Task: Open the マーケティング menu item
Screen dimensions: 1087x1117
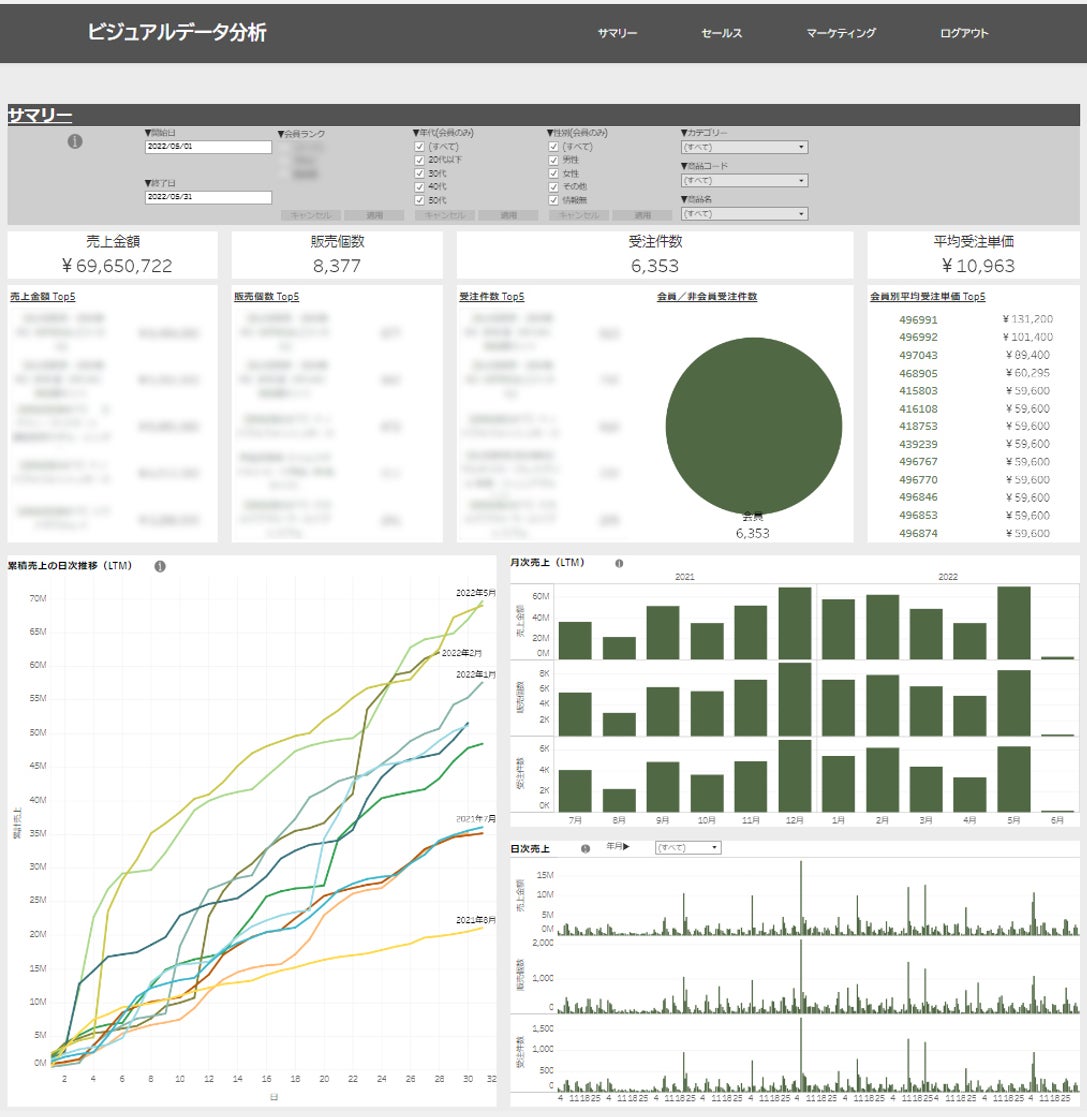Action: 841,33
